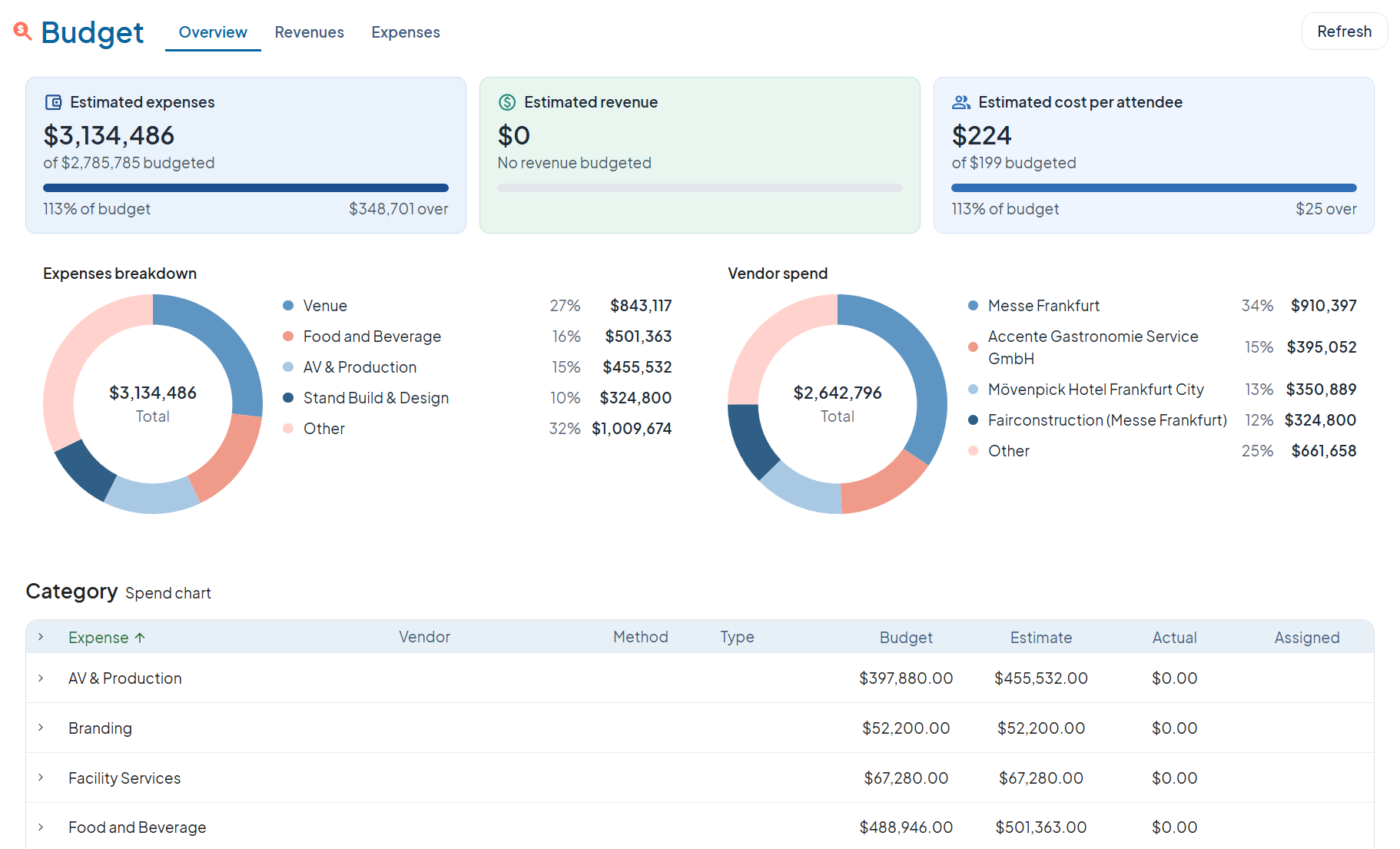This screenshot has width=1400, height=849.
Task: Click Food and Beverage amount $501,363
Action: pyautogui.click(x=639, y=337)
